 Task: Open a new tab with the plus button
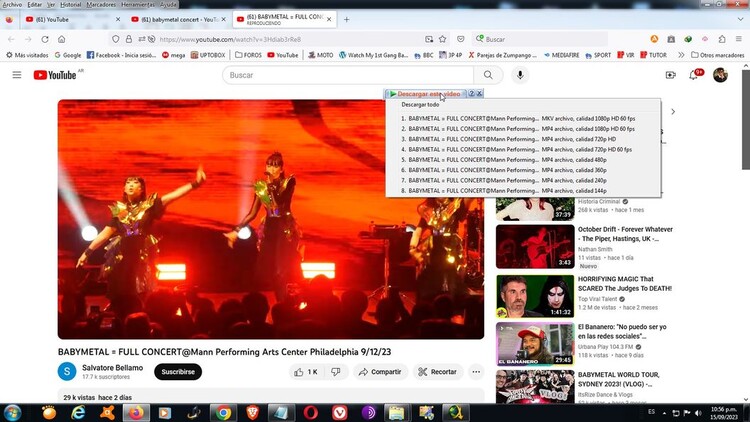(346, 20)
